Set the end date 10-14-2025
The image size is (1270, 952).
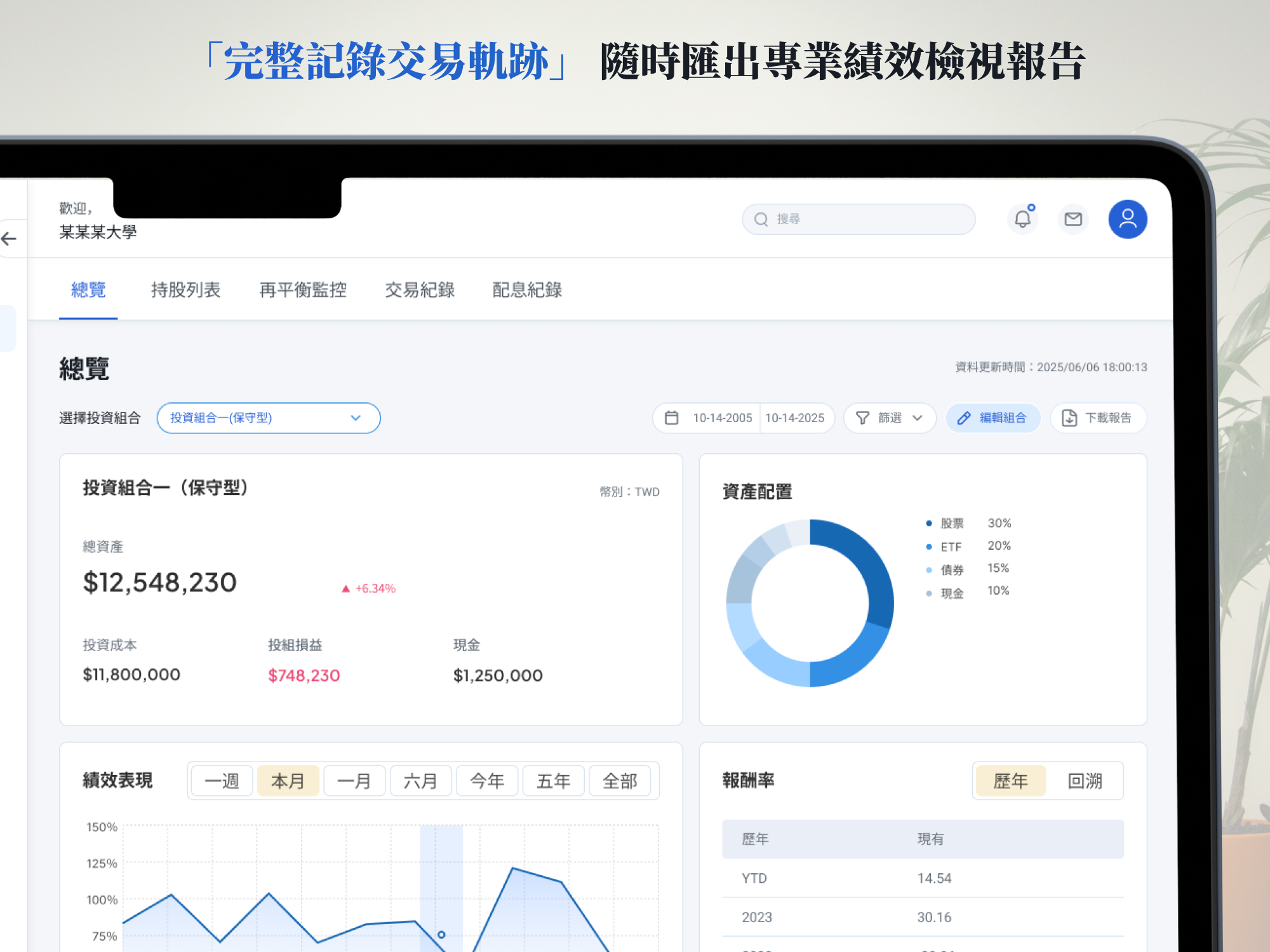tap(794, 418)
